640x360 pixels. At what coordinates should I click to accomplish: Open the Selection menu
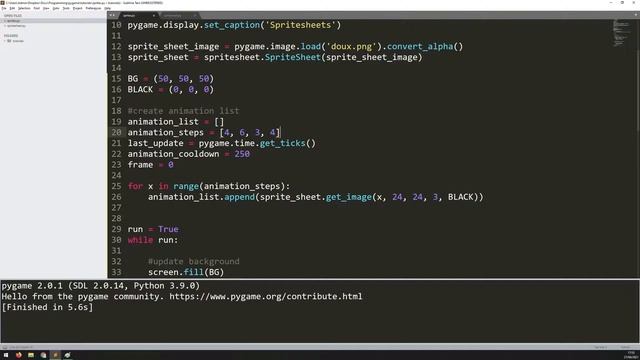coord(24,8)
